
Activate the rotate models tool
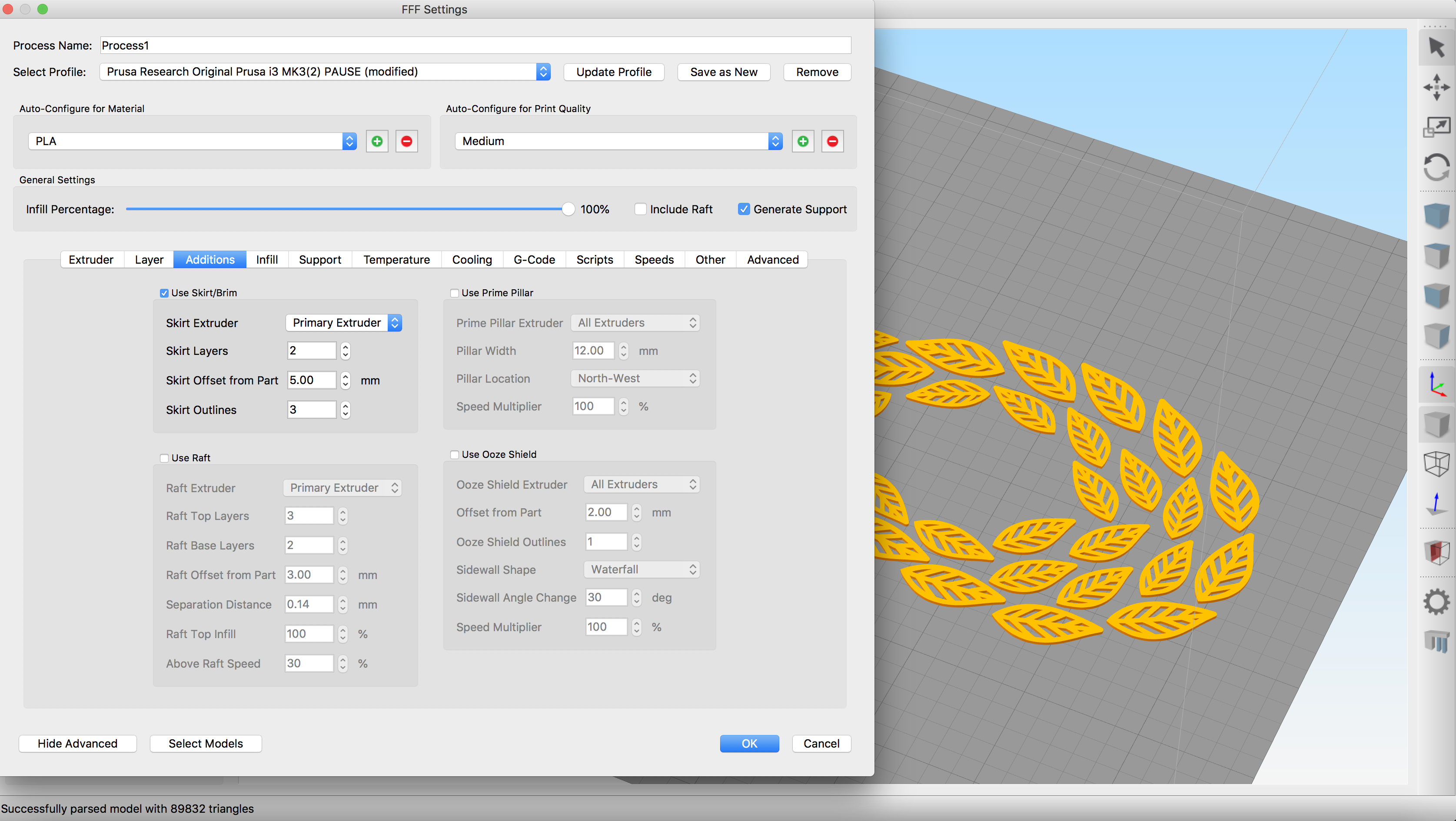click(x=1437, y=167)
